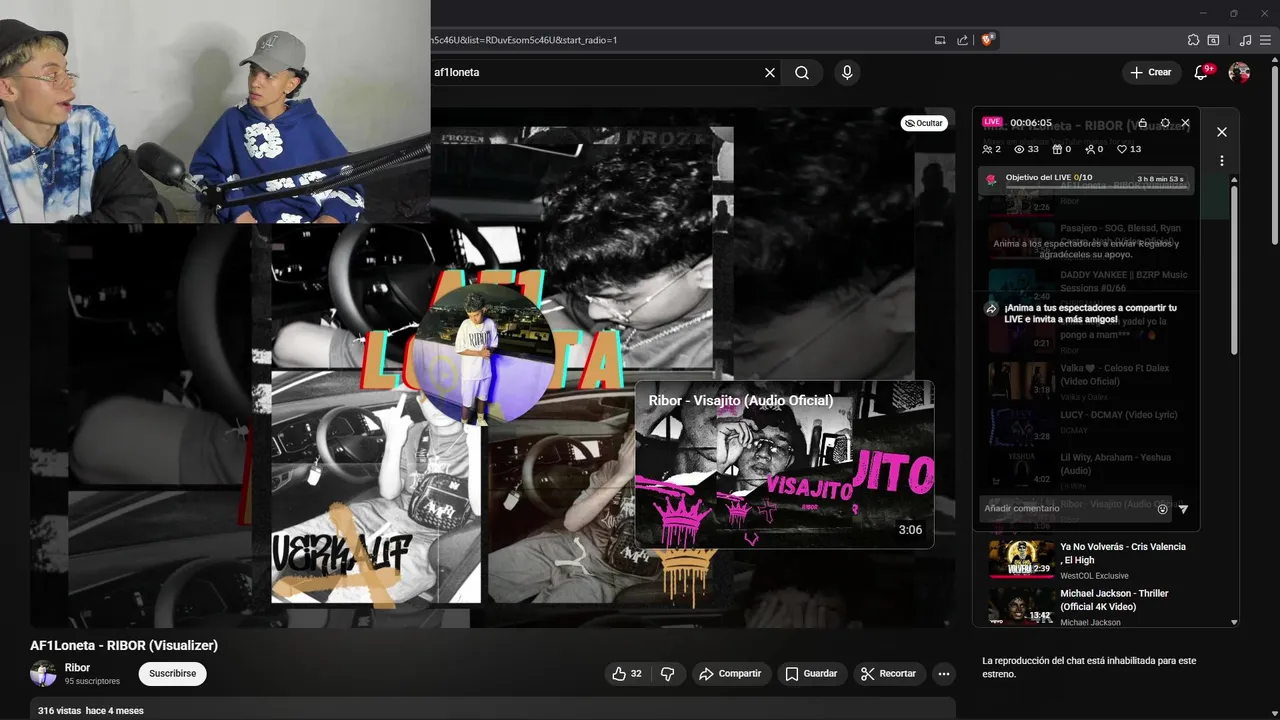This screenshot has width=1280, height=720.
Task: Click the install app icon in address bar
Action: click(940, 40)
